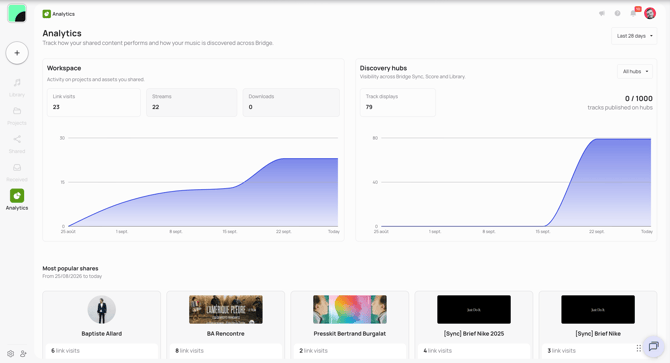Select the Downloads stat card
This screenshot has height=363, width=670.
tap(291, 102)
